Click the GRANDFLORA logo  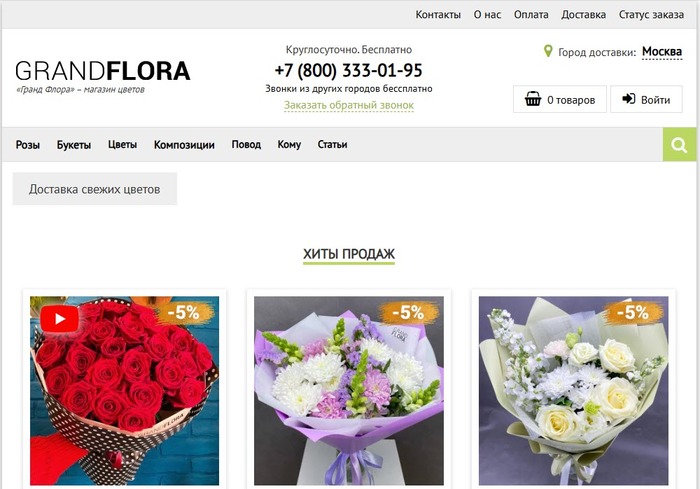(x=103, y=71)
